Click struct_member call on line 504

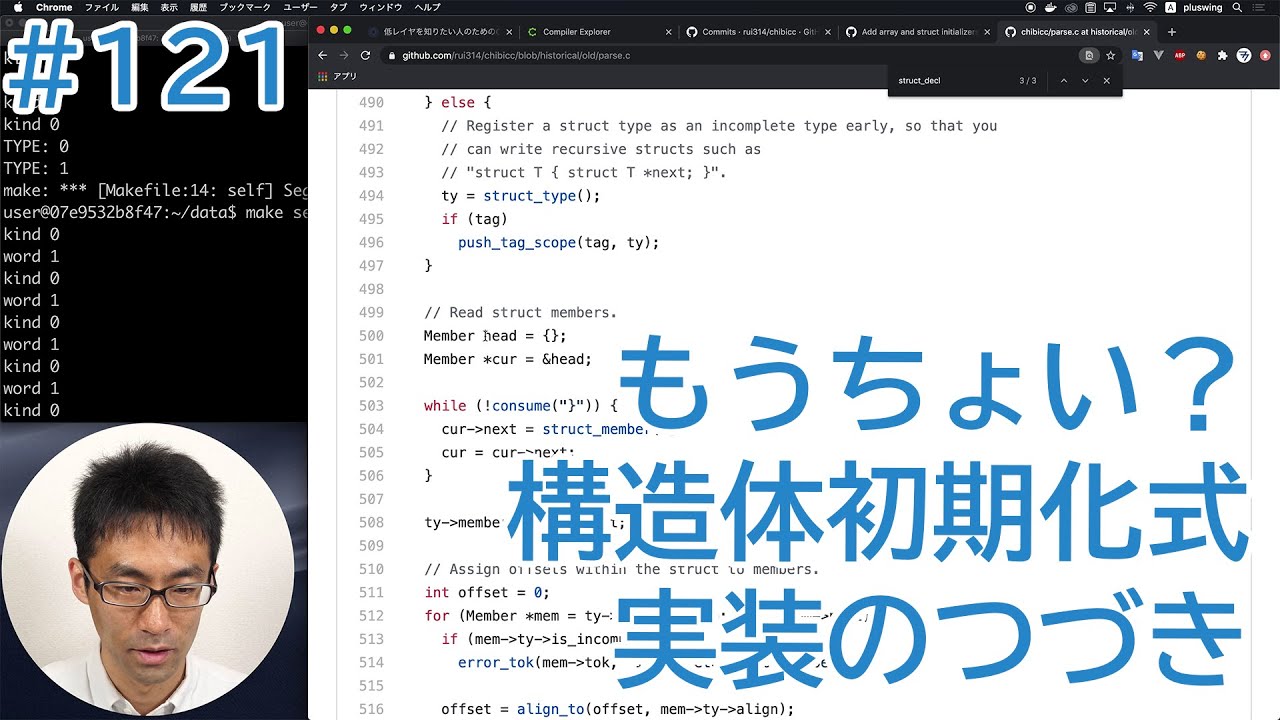coord(596,429)
